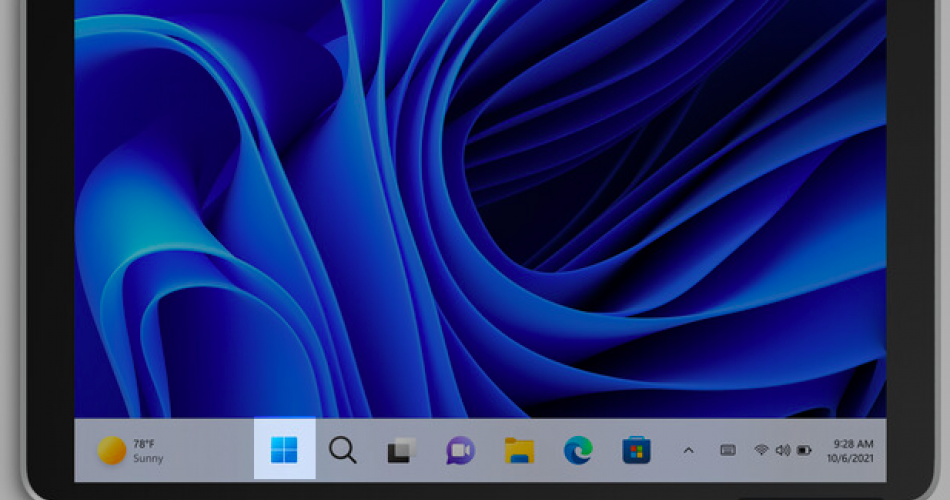This screenshot has width=950, height=500.
Task: Open Task View from taskbar
Action: point(401,450)
